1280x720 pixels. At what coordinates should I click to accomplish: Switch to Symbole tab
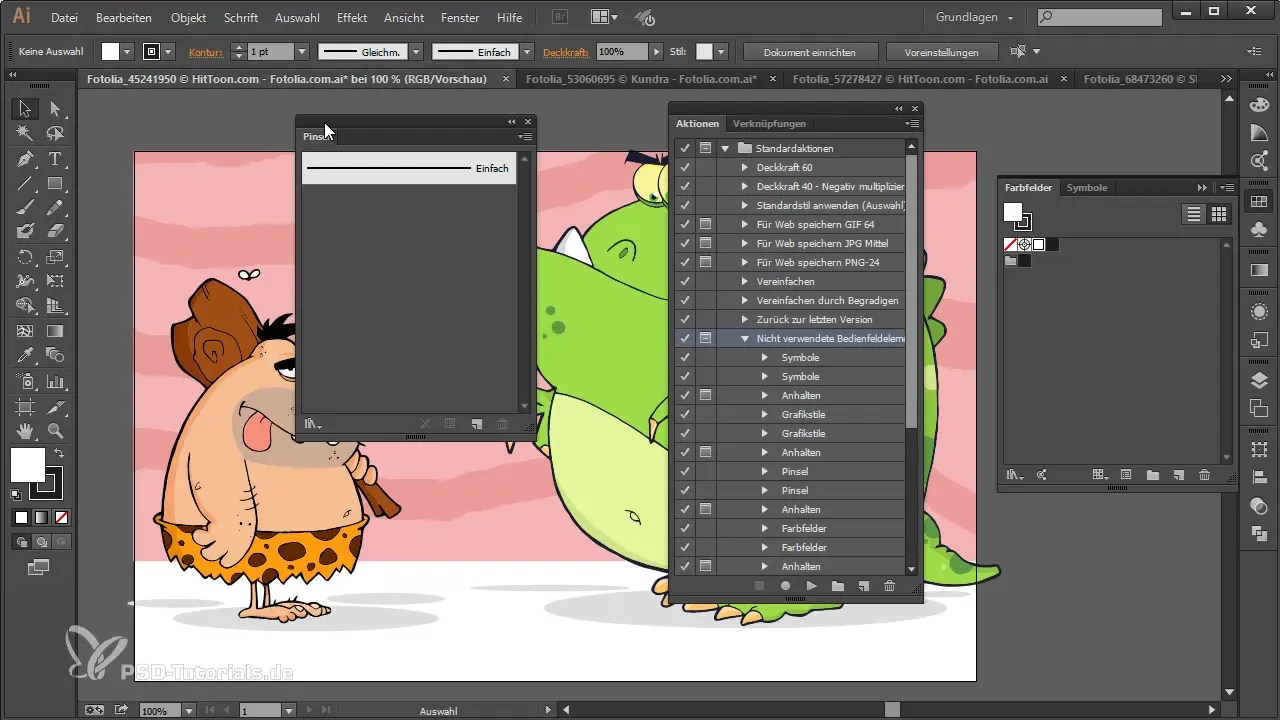click(x=1087, y=187)
